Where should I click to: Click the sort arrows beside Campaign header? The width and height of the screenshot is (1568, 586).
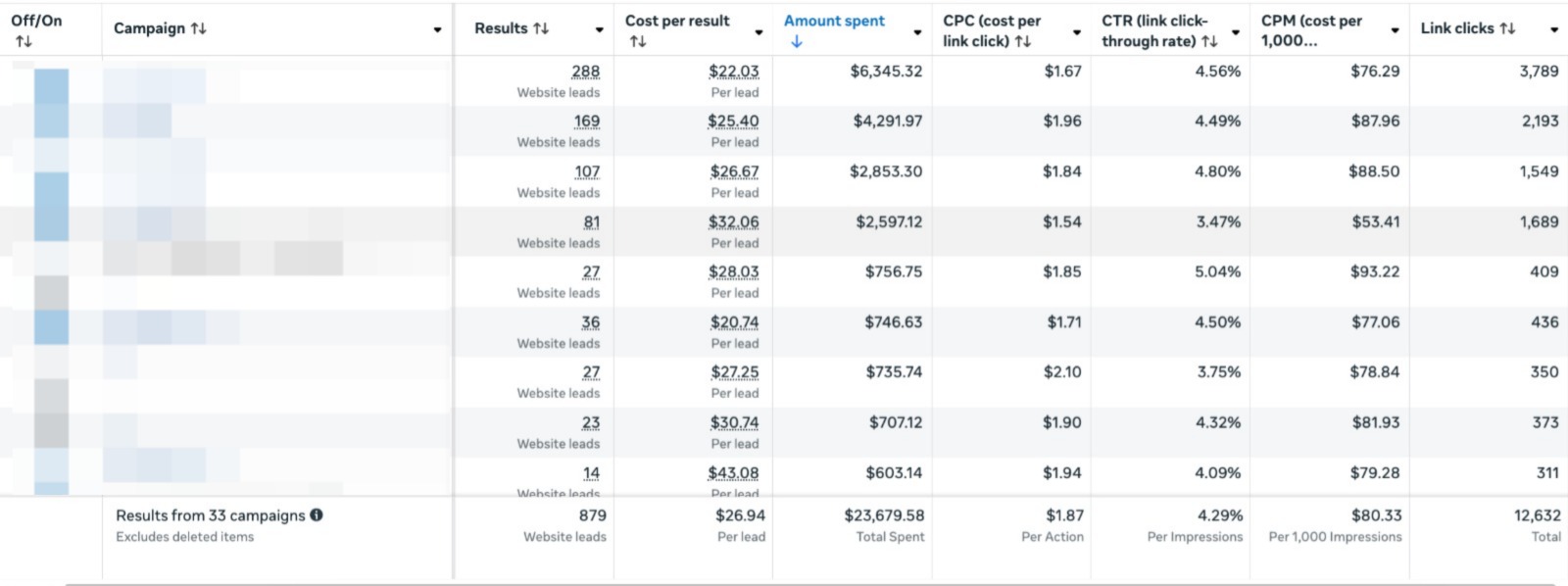click(199, 28)
